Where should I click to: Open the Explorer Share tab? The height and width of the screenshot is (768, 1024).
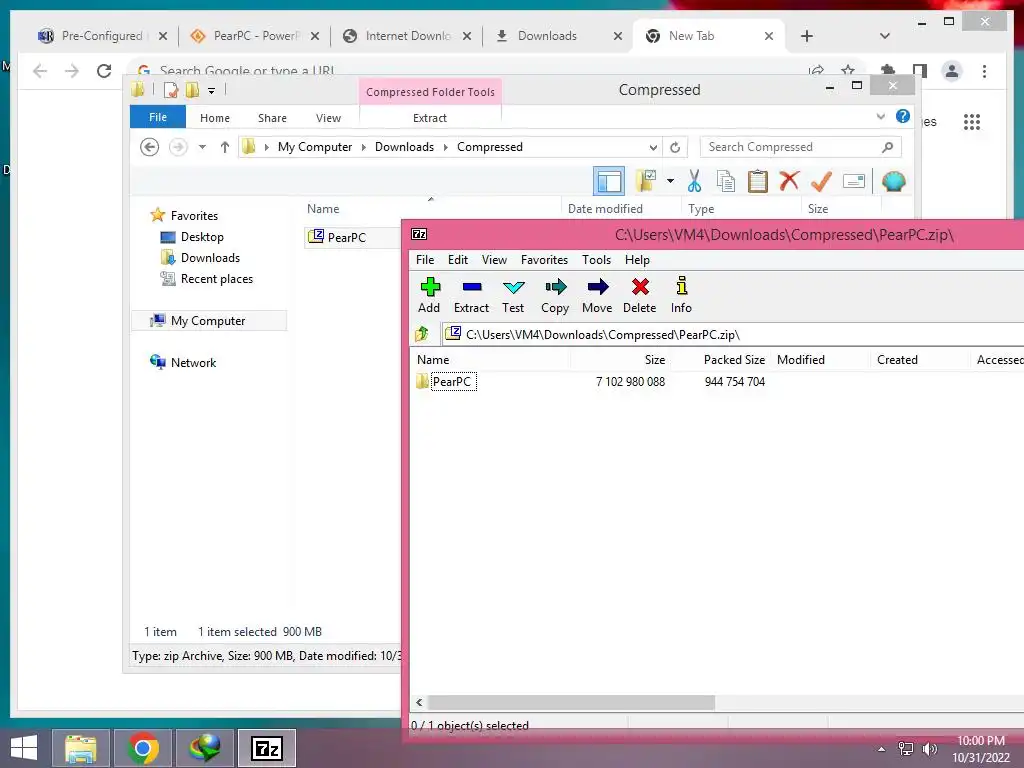tap(272, 118)
